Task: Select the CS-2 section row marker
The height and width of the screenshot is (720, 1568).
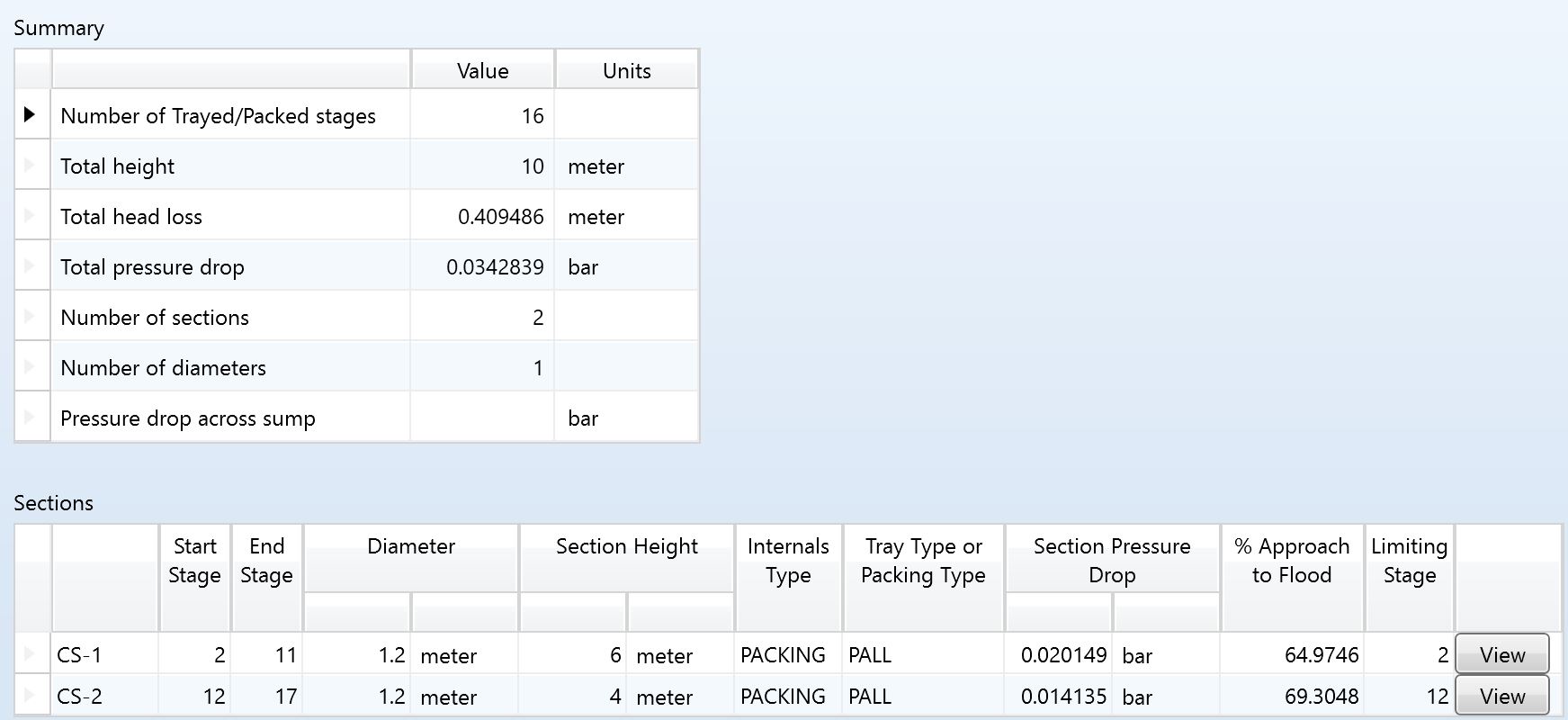Action: coord(31,696)
